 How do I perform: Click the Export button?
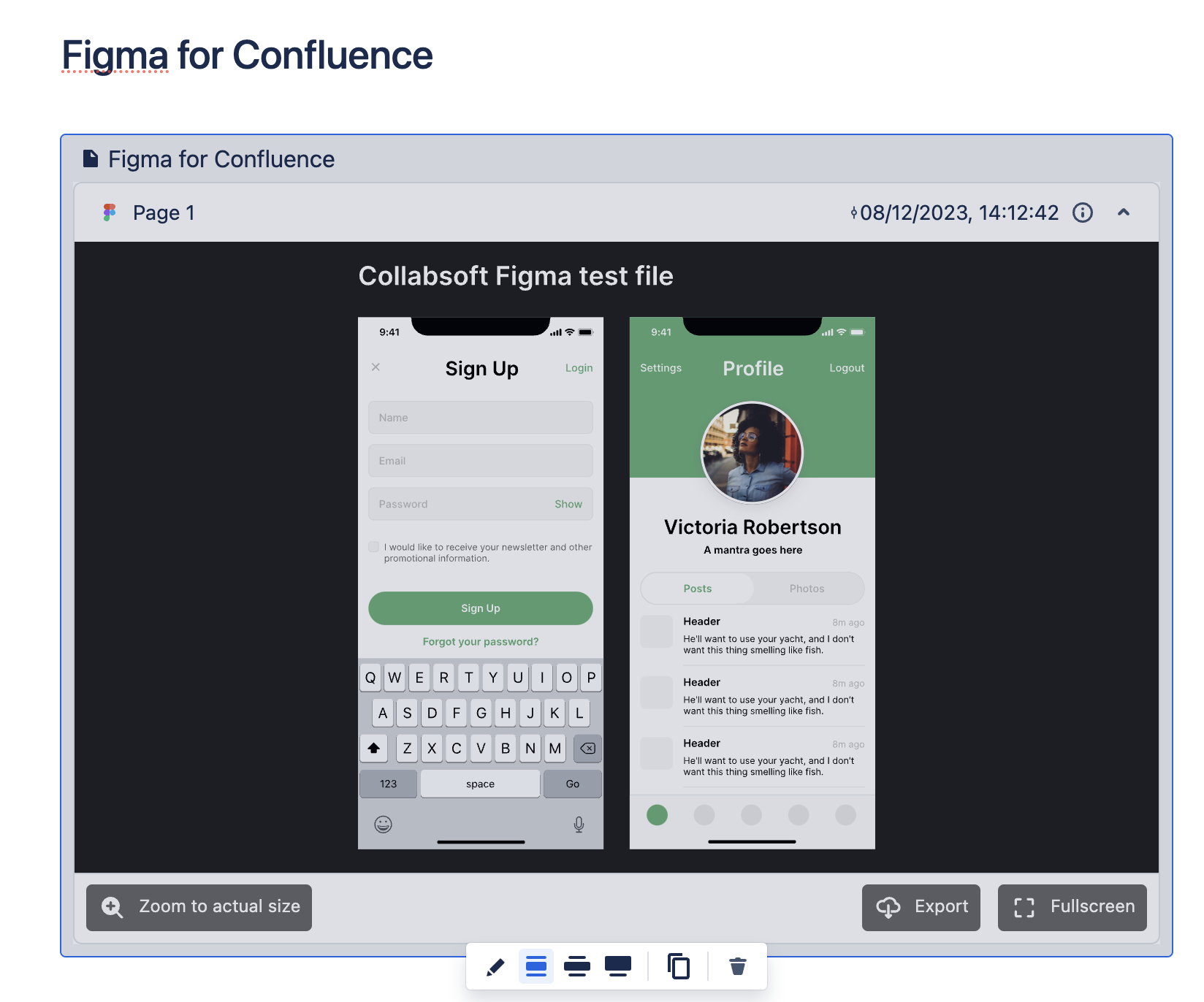click(921, 908)
